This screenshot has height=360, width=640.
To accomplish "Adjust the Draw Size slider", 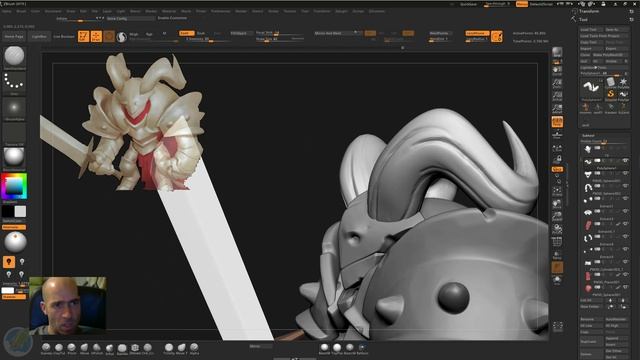I will pyautogui.click(x=280, y=40).
